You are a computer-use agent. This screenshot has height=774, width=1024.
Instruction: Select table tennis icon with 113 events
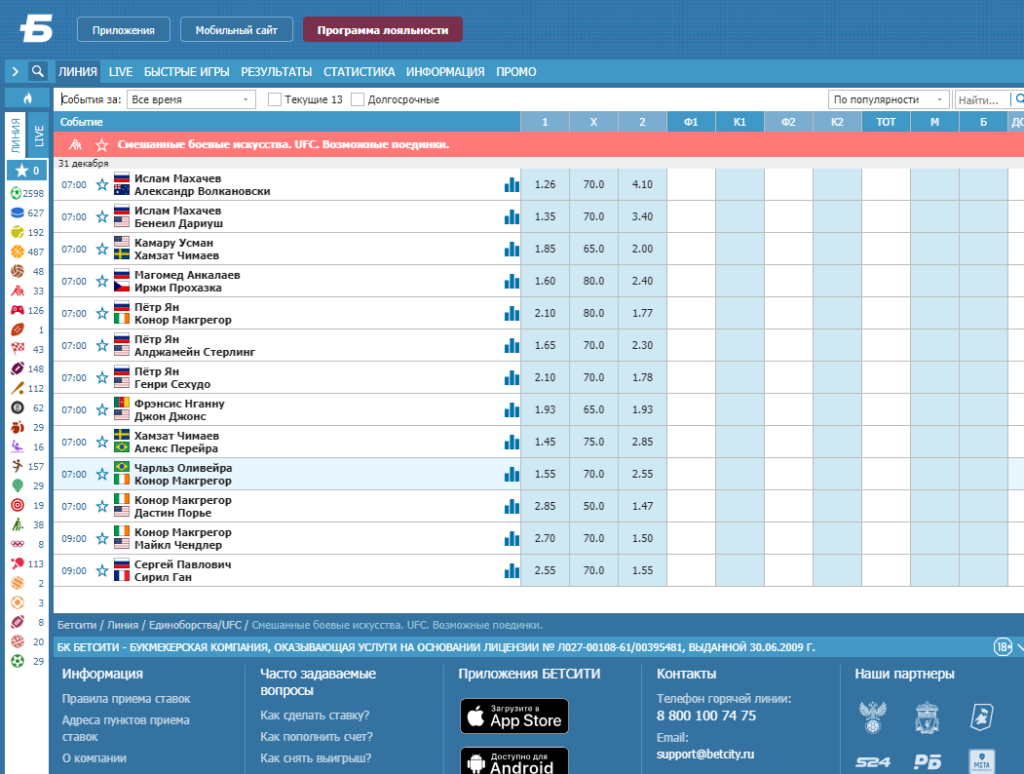pos(17,564)
